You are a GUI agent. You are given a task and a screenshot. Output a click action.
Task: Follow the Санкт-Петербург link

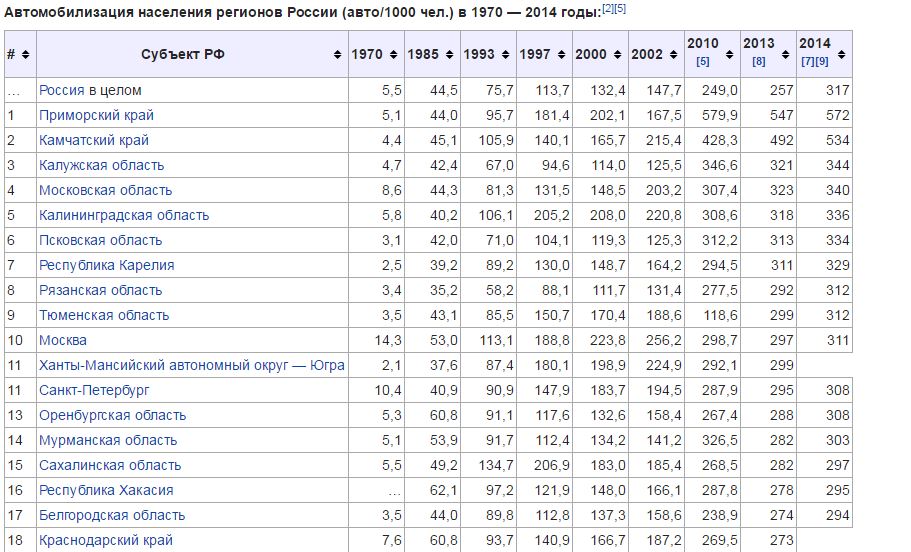pos(94,390)
